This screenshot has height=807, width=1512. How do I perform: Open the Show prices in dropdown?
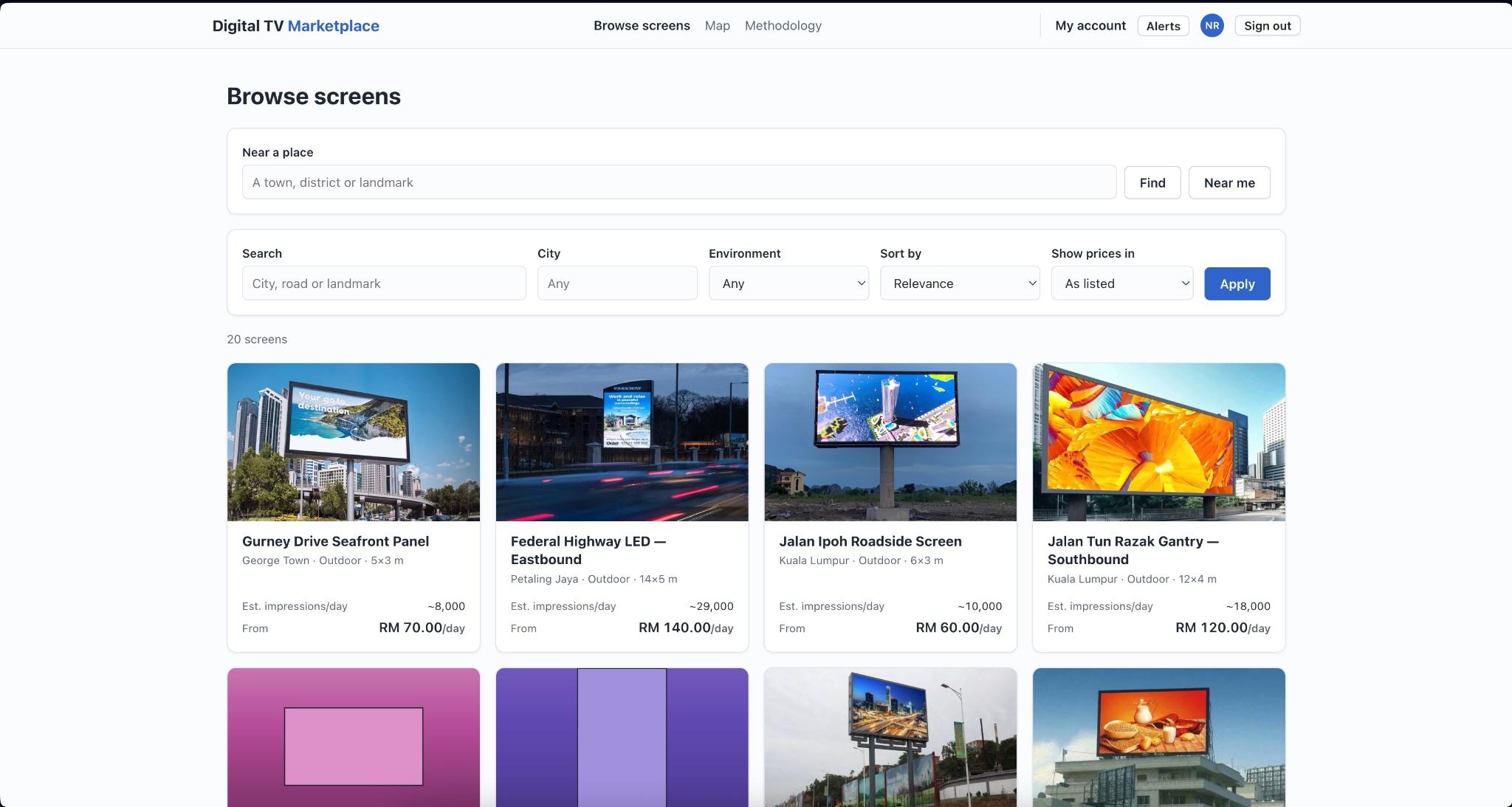tap(1122, 284)
